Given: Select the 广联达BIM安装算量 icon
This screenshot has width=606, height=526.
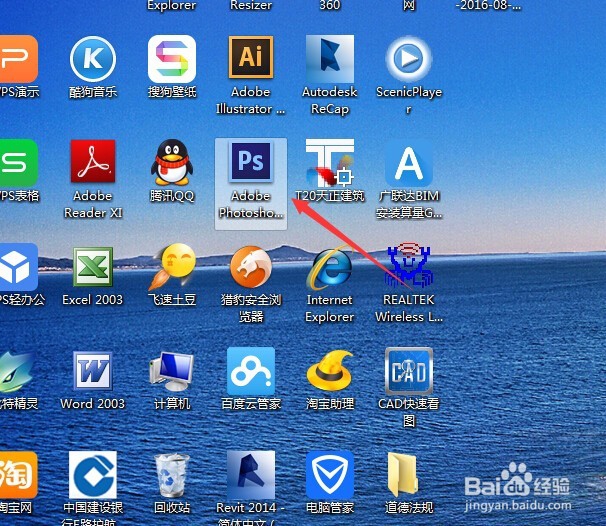Looking at the screenshot, I should (x=409, y=163).
